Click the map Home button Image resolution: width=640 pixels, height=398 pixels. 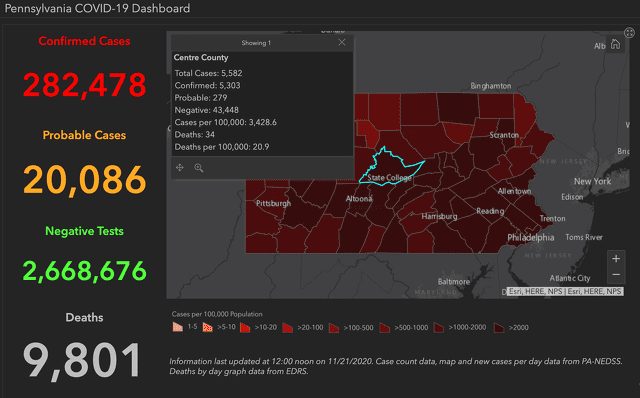[615, 44]
